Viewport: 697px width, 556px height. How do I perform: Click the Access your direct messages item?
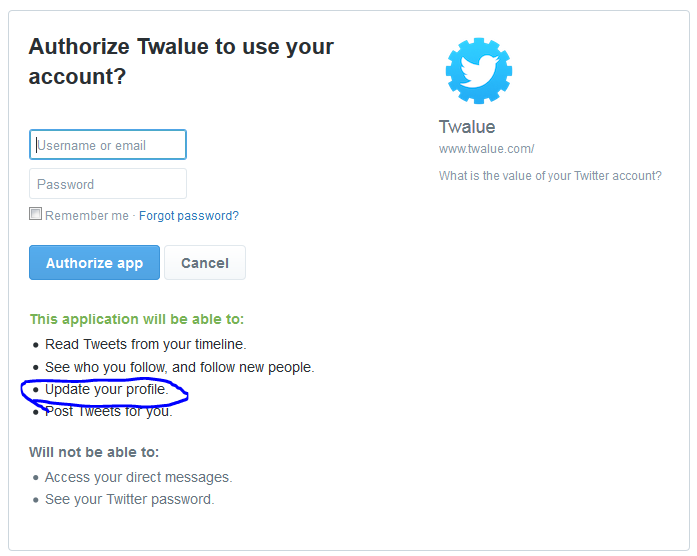point(139,477)
